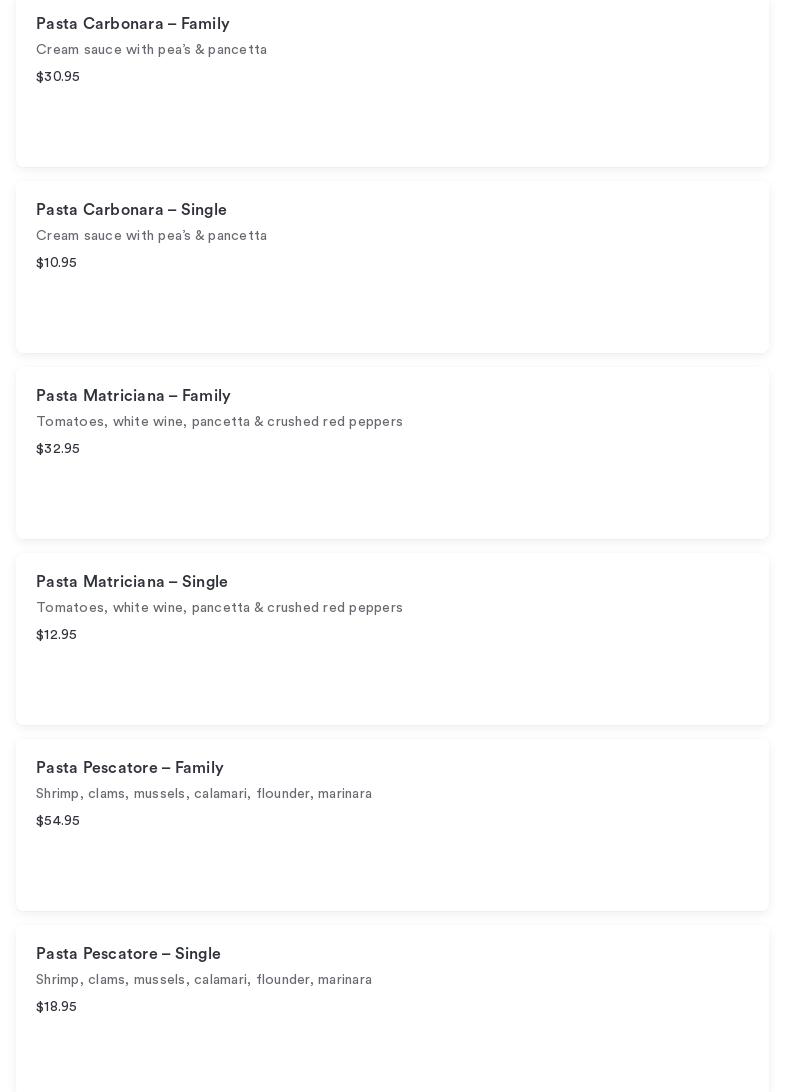Click the $32.95 price
This screenshot has width=785, height=1092.
(x=58, y=449)
